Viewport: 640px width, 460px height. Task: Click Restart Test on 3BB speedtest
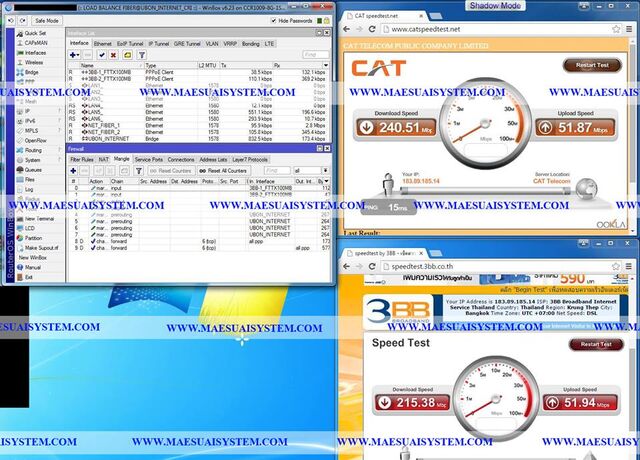tap(596, 344)
